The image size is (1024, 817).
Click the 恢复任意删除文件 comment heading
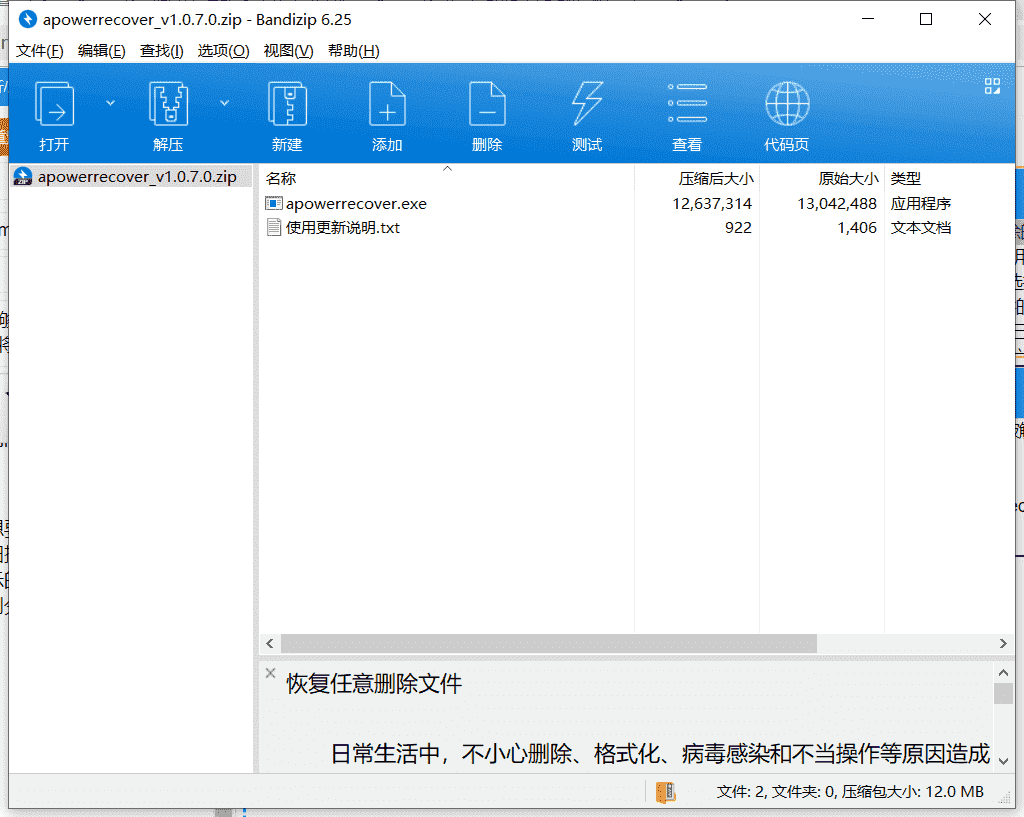(374, 684)
